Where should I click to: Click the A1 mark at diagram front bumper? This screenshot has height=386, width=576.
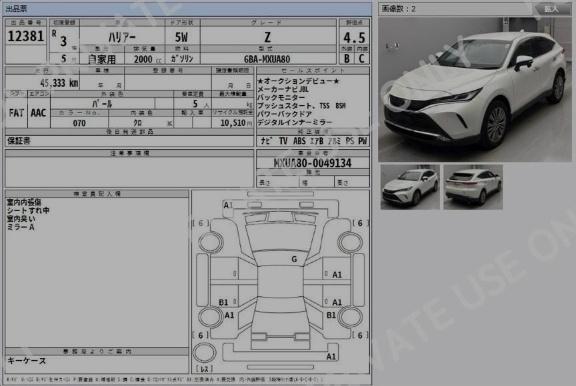click(x=227, y=205)
